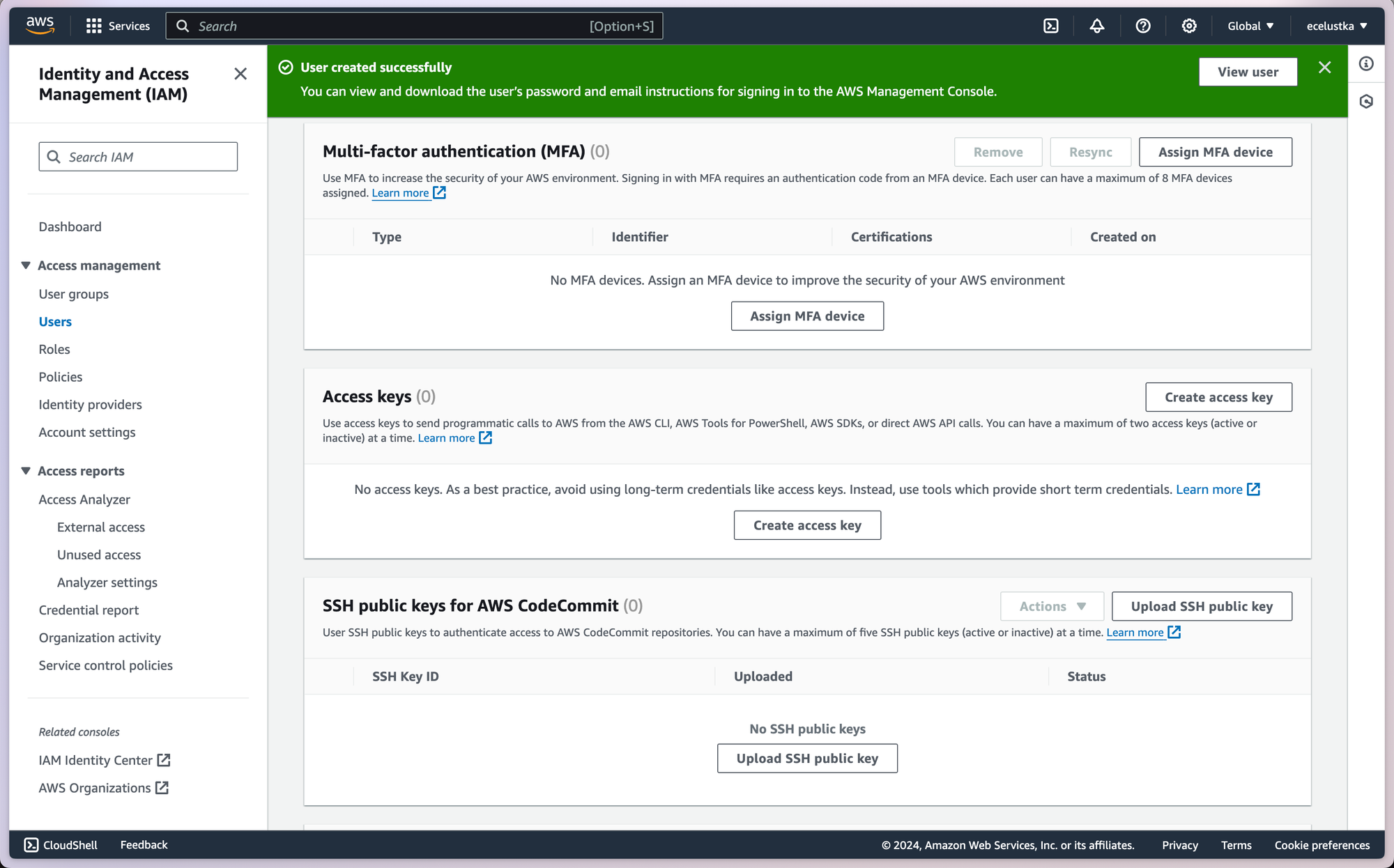The image size is (1394, 868).
Task: Collapse the Access management section
Action: (x=26, y=265)
